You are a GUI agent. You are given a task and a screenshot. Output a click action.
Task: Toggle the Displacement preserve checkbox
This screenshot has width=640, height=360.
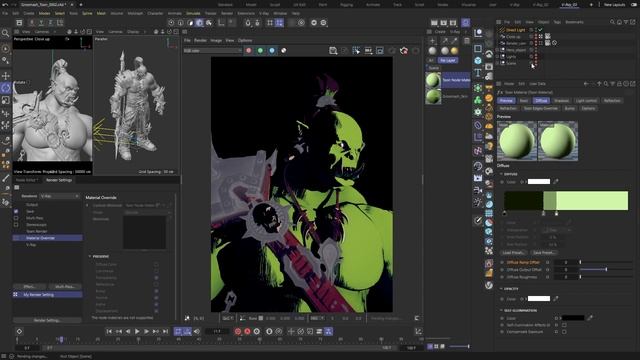pyautogui.click(x=156, y=311)
